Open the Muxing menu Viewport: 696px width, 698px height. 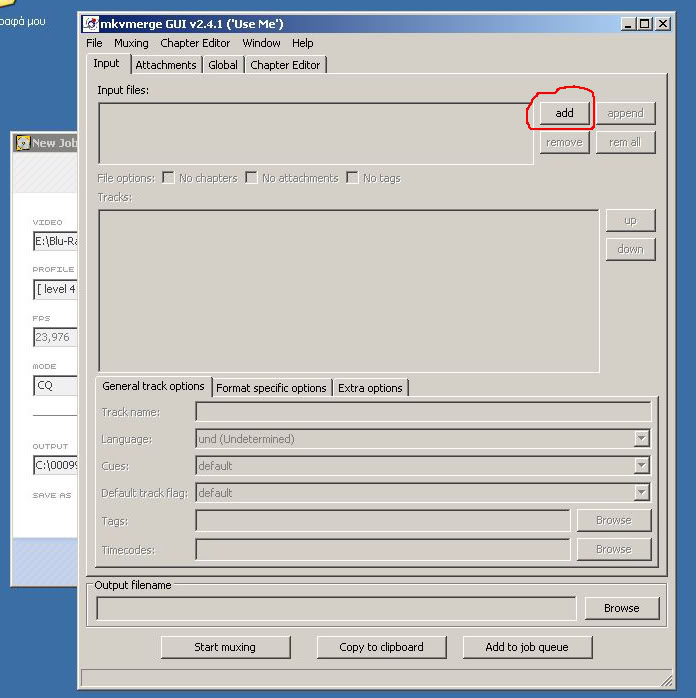tap(131, 43)
